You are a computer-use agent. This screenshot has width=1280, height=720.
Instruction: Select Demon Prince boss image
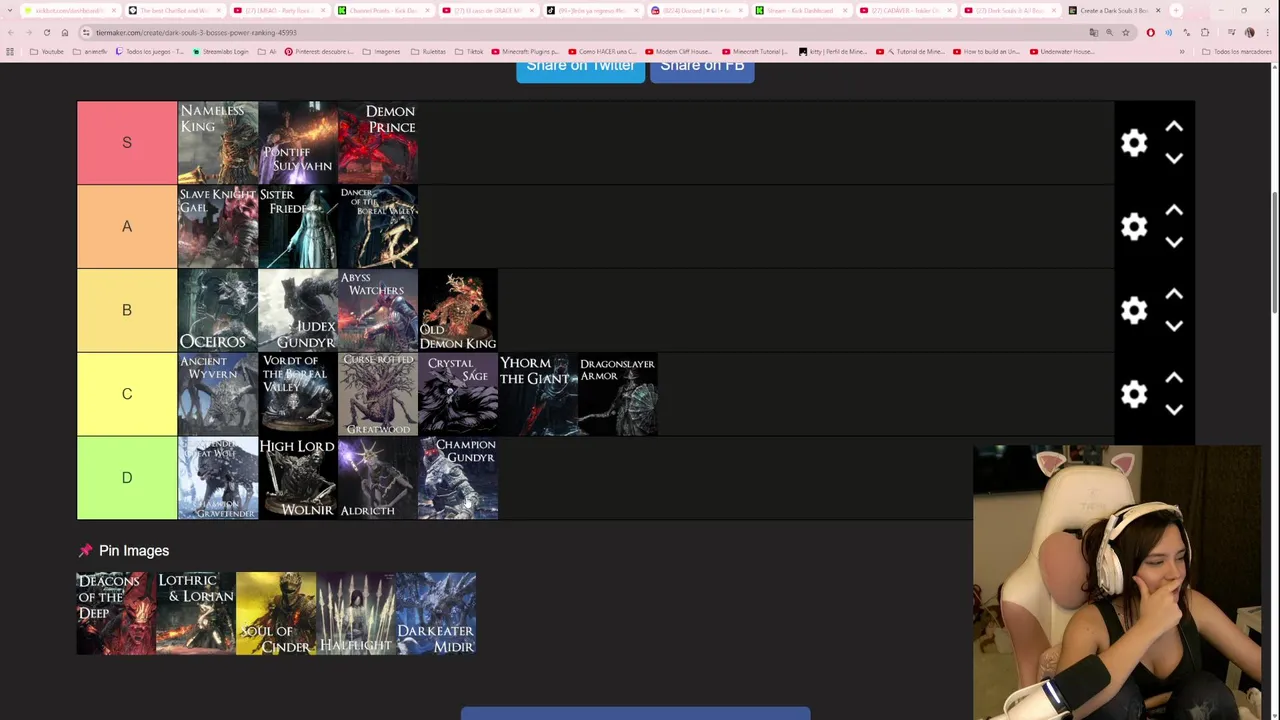click(x=378, y=143)
